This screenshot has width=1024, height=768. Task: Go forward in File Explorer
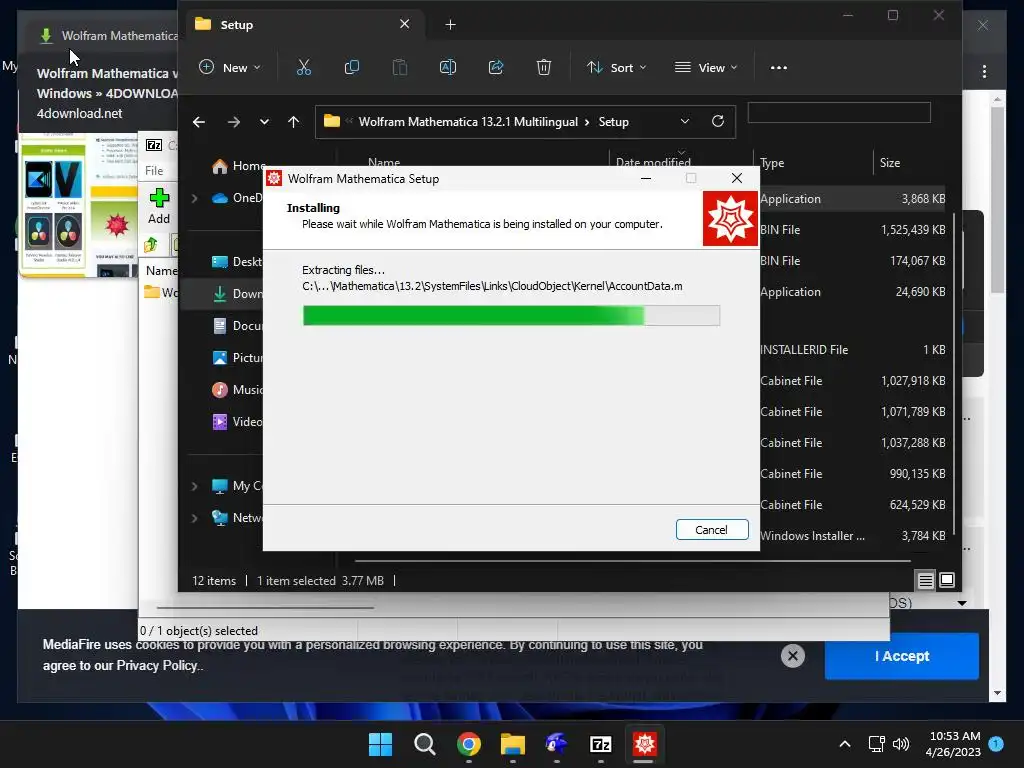coord(234,121)
